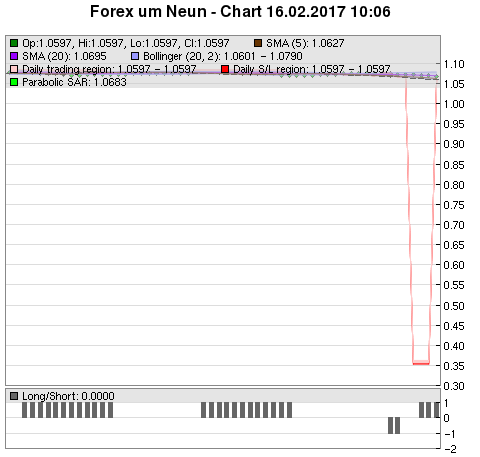Screen dimensions: 480x457
Task: Click the bright green Parabolic SAR swatch
Action: click(x=14, y=82)
